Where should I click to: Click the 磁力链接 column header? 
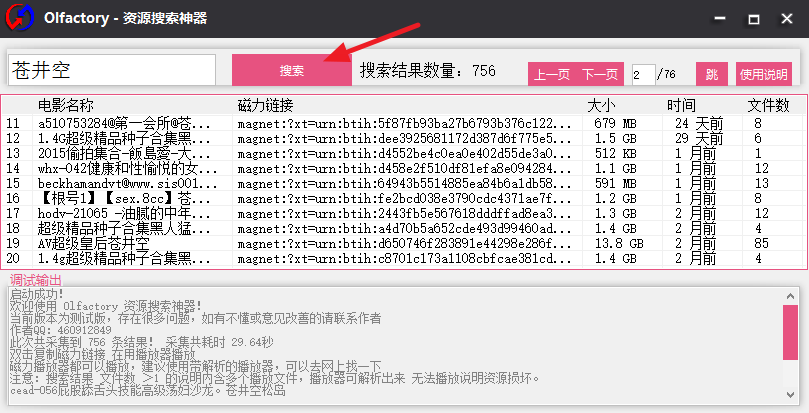coord(266,105)
